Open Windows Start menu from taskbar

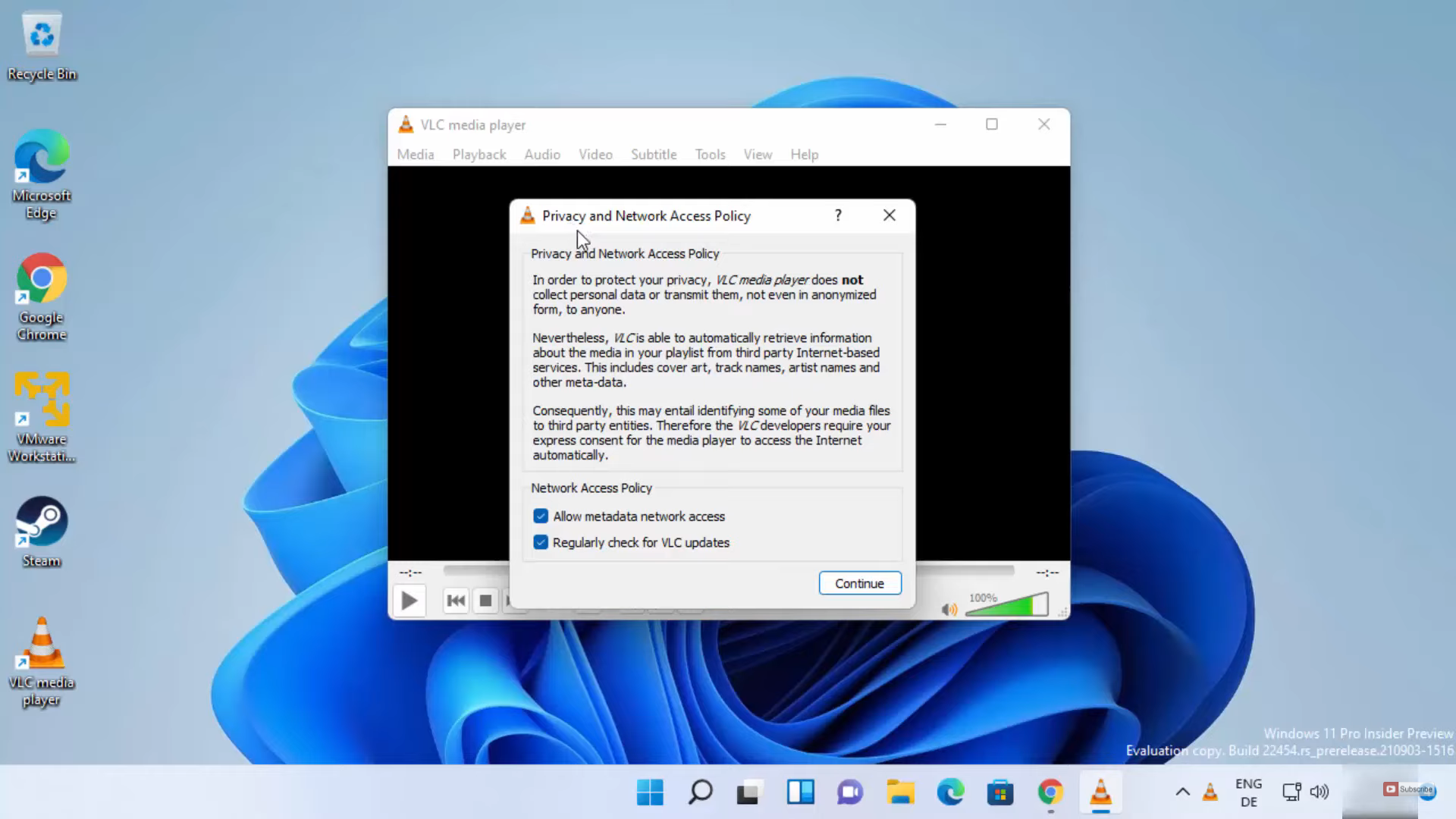pos(650,792)
